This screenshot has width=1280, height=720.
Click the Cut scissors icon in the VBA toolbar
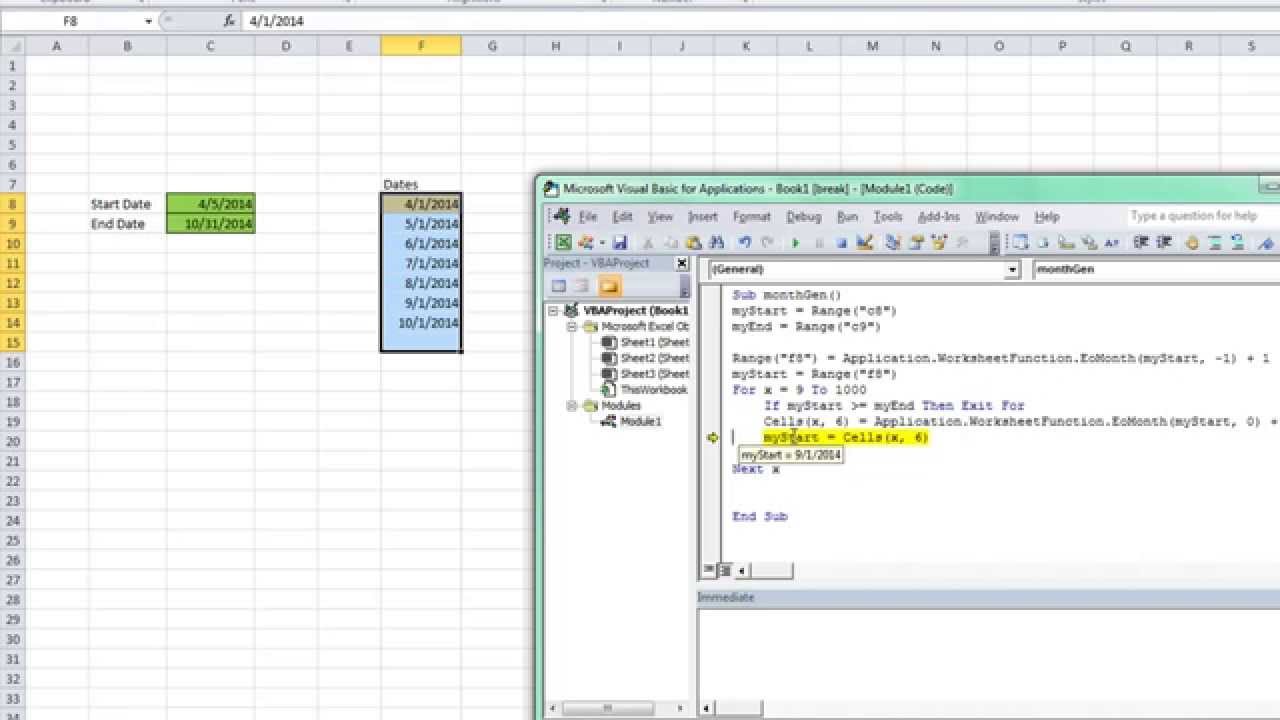tap(648, 242)
